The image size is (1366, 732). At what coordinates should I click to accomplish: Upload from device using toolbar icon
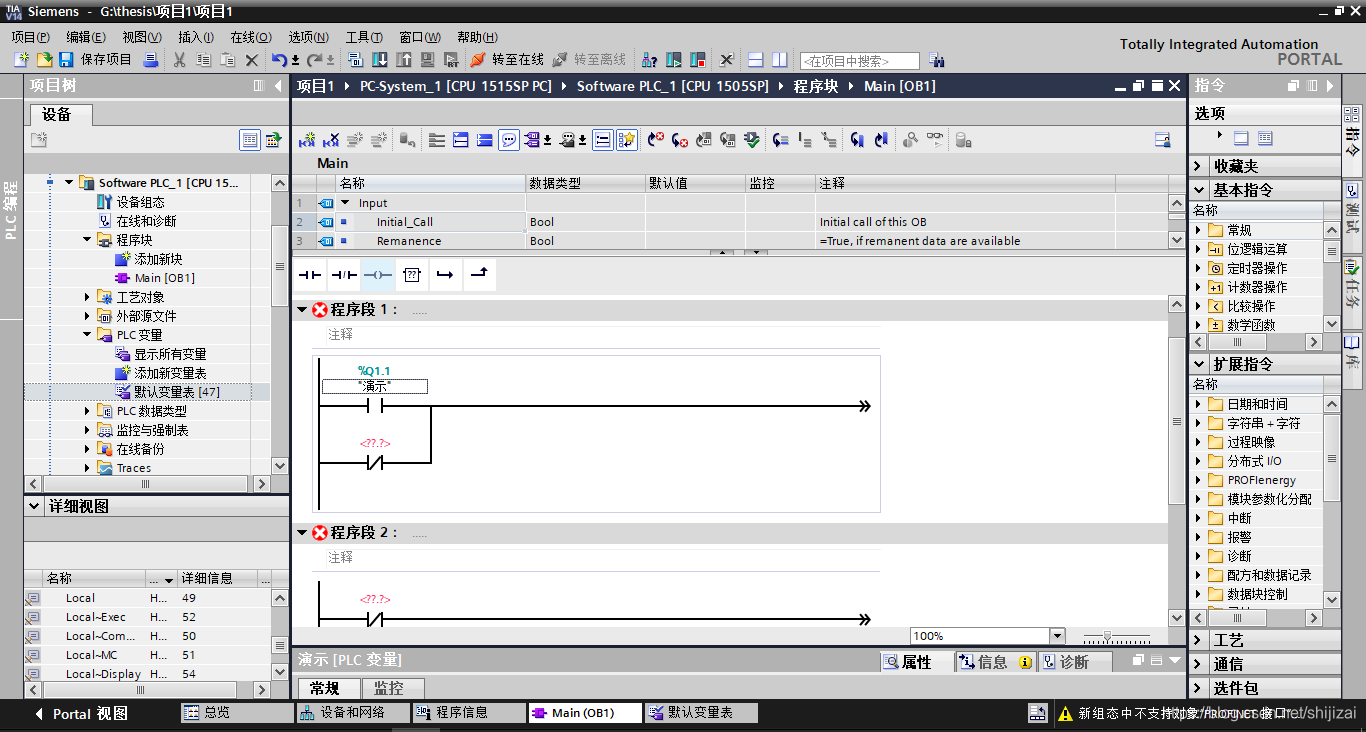tap(404, 60)
